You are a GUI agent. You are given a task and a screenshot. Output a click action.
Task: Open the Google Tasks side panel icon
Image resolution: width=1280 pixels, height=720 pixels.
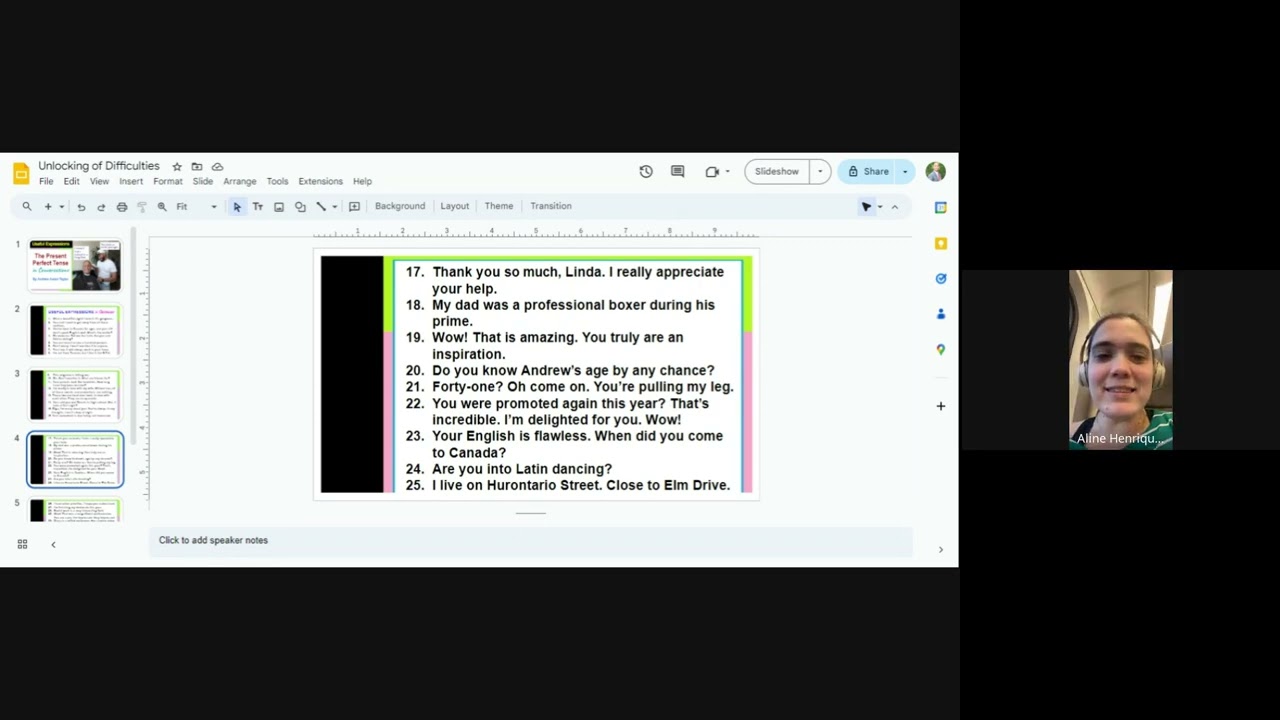click(x=941, y=279)
